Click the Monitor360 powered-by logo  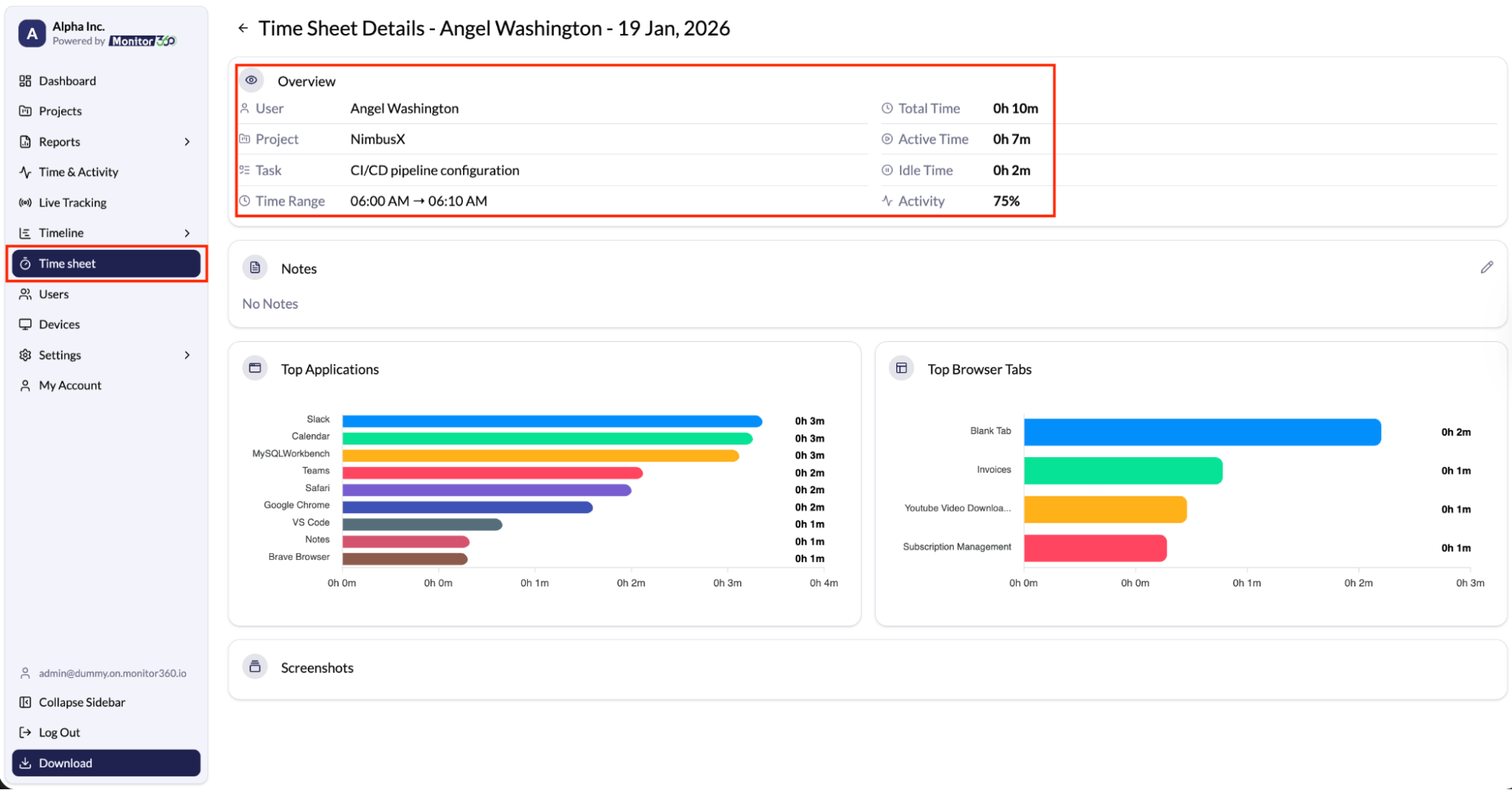(x=143, y=41)
